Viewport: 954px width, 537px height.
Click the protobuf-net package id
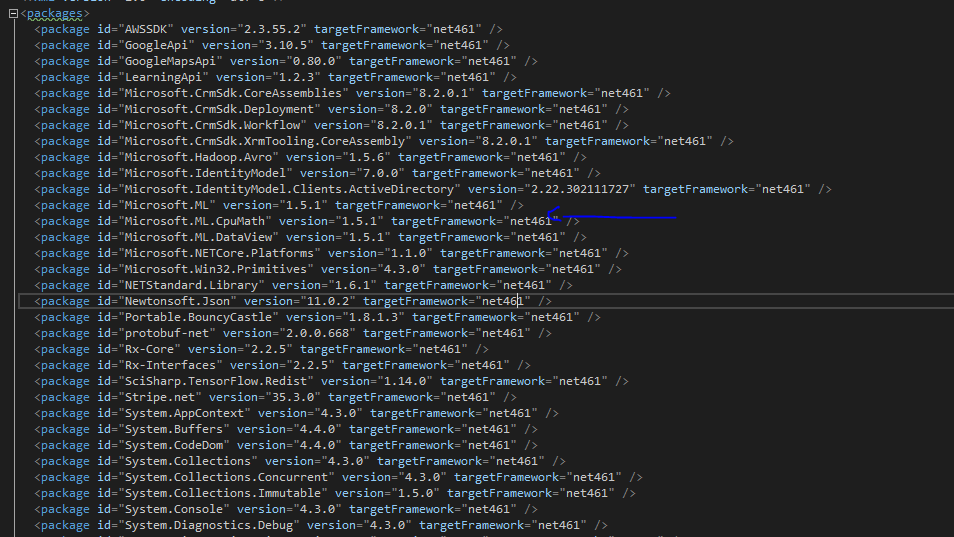pos(167,333)
